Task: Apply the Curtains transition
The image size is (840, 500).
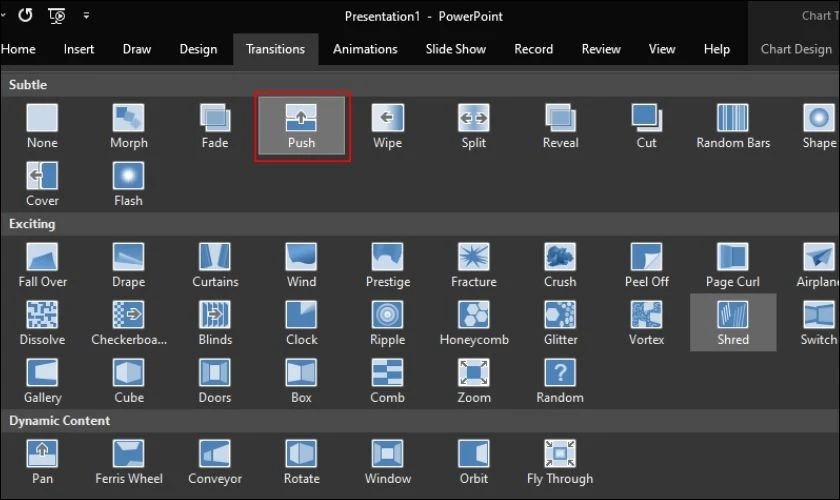Action: pos(215,265)
